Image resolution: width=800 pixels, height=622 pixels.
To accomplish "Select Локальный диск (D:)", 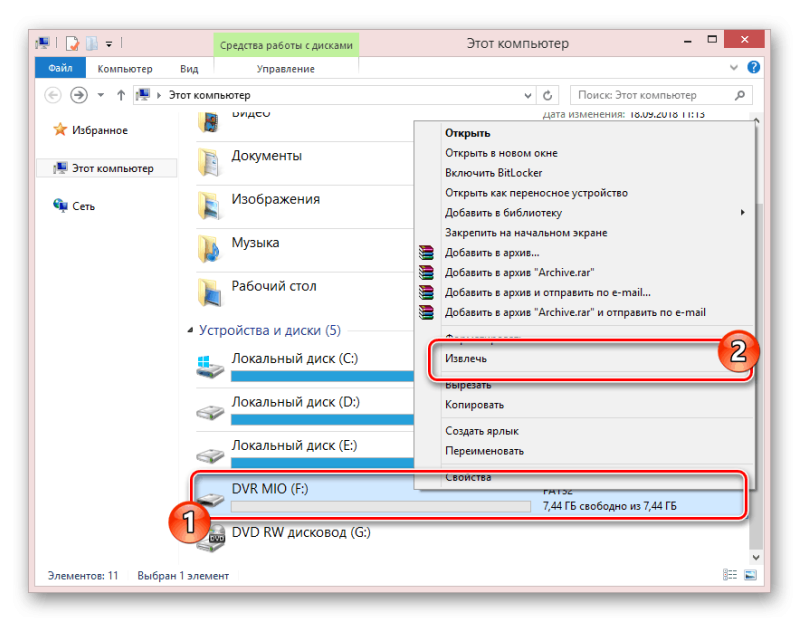I will [295, 402].
